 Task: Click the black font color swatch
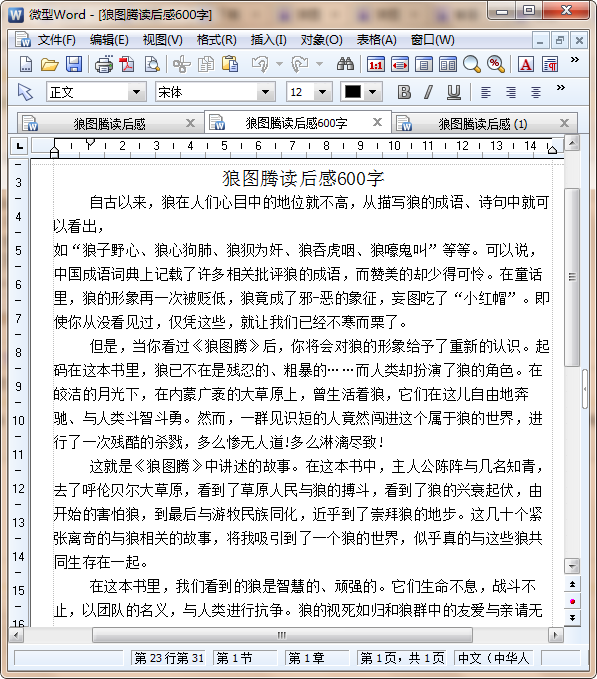pyautogui.click(x=353, y=92)
